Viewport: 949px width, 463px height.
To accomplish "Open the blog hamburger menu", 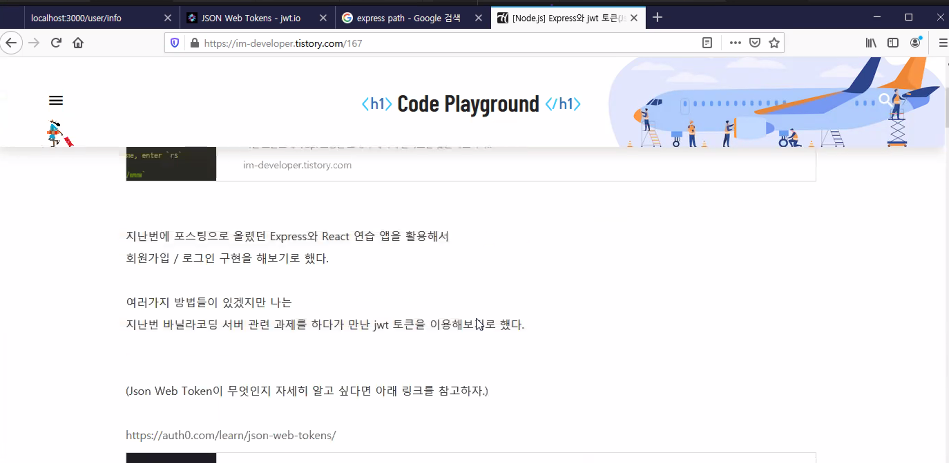I will 56,101.
